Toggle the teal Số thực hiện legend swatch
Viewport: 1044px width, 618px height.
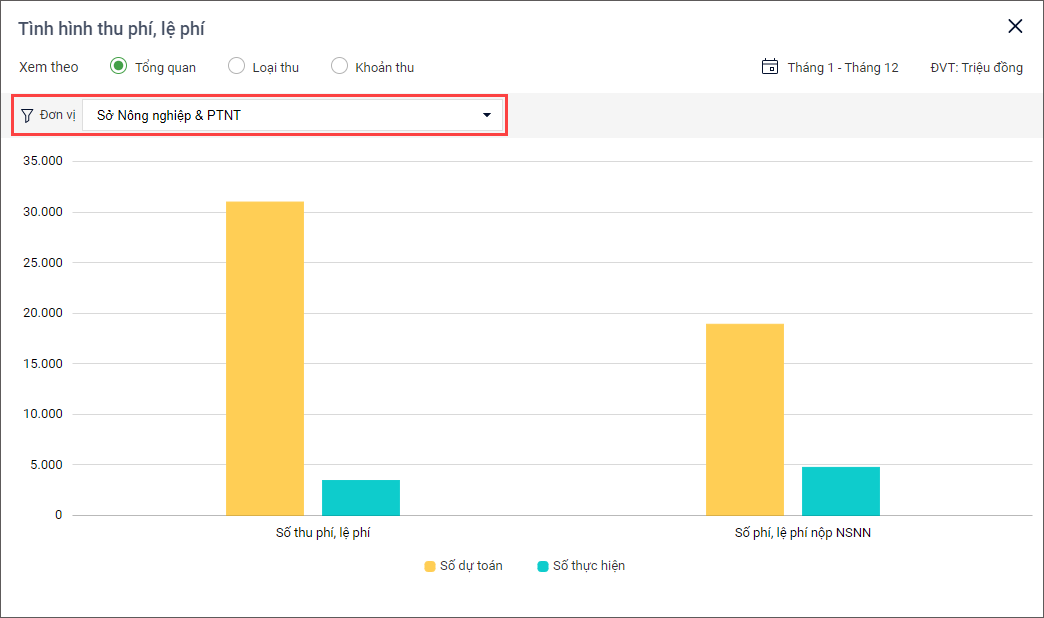[543, 566]
